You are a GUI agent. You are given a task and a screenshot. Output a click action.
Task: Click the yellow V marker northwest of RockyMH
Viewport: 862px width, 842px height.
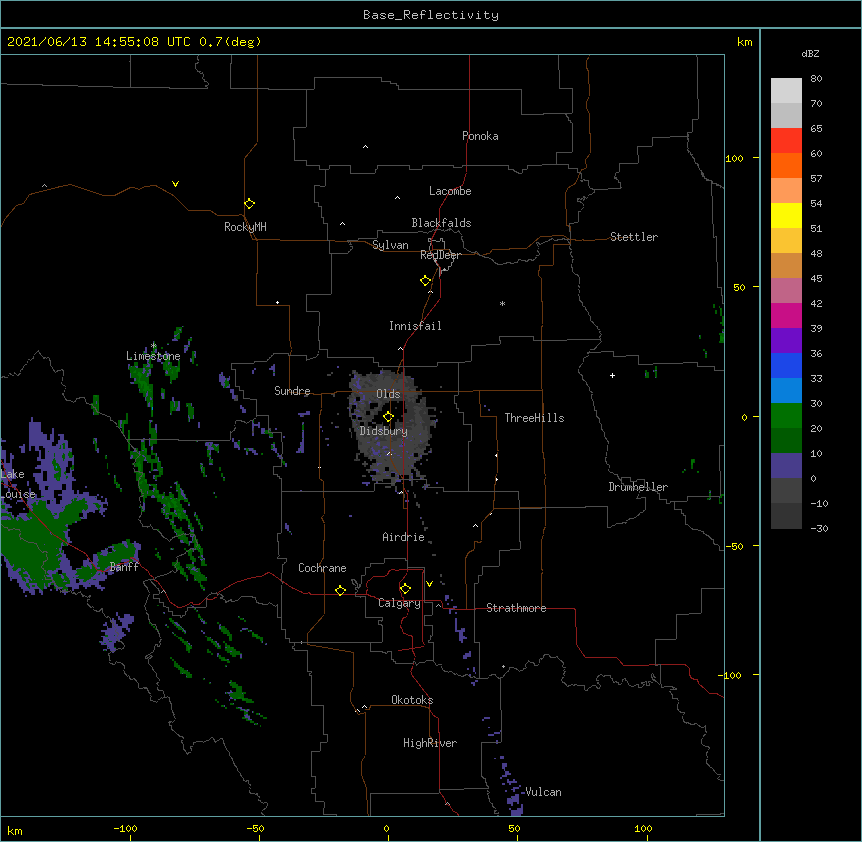[175, 184]
